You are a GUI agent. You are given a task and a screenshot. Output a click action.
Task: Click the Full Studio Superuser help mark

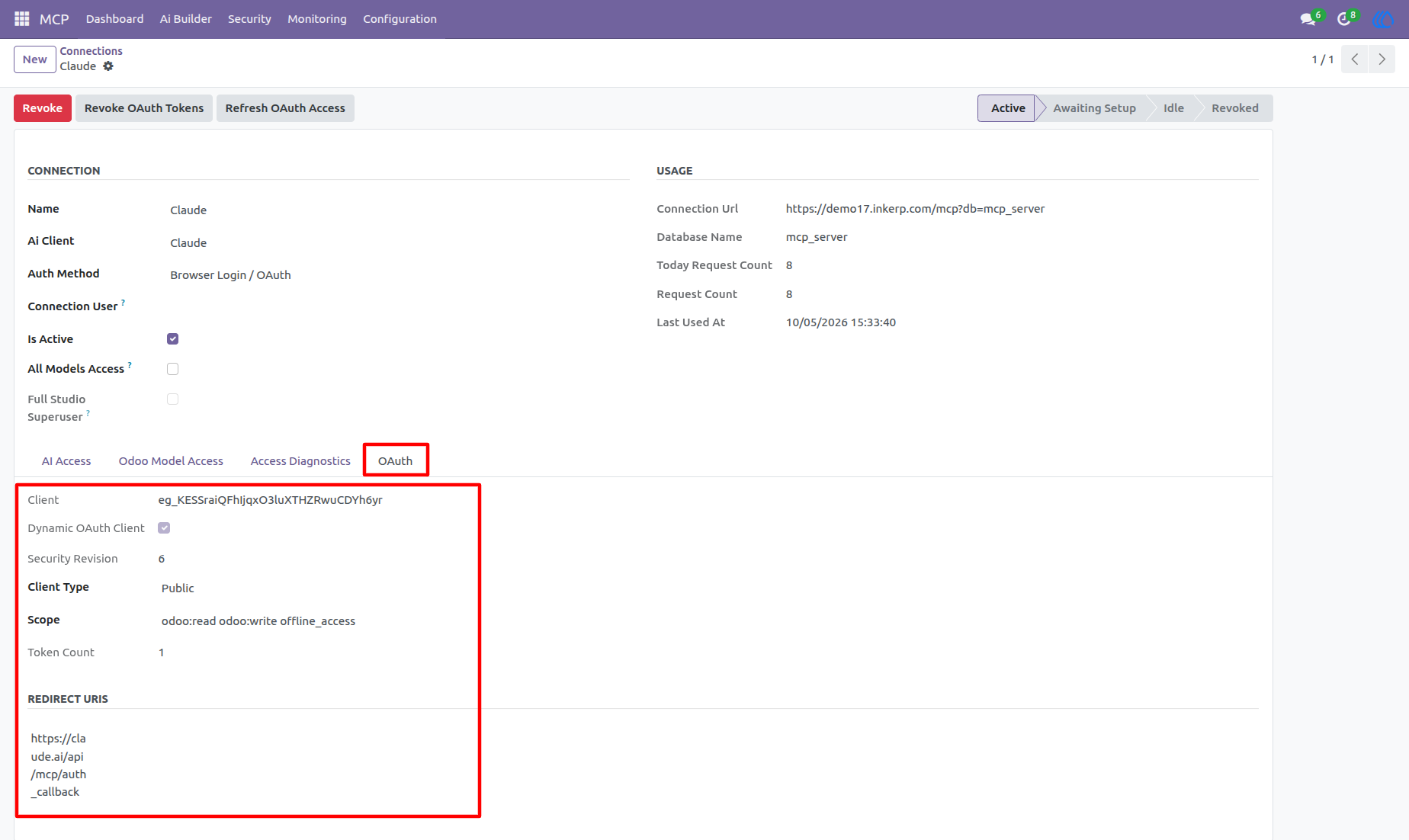coord(88,413)
